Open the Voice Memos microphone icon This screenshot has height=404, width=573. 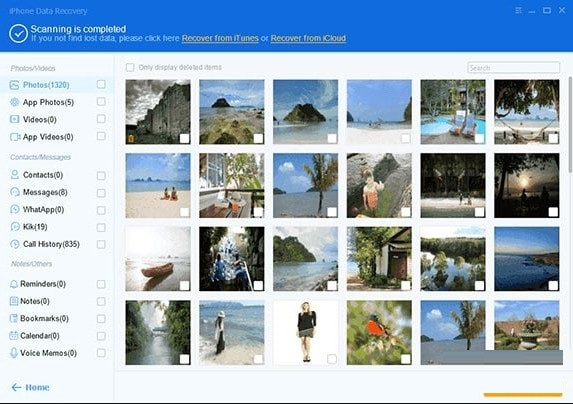[x=14, y=353]
